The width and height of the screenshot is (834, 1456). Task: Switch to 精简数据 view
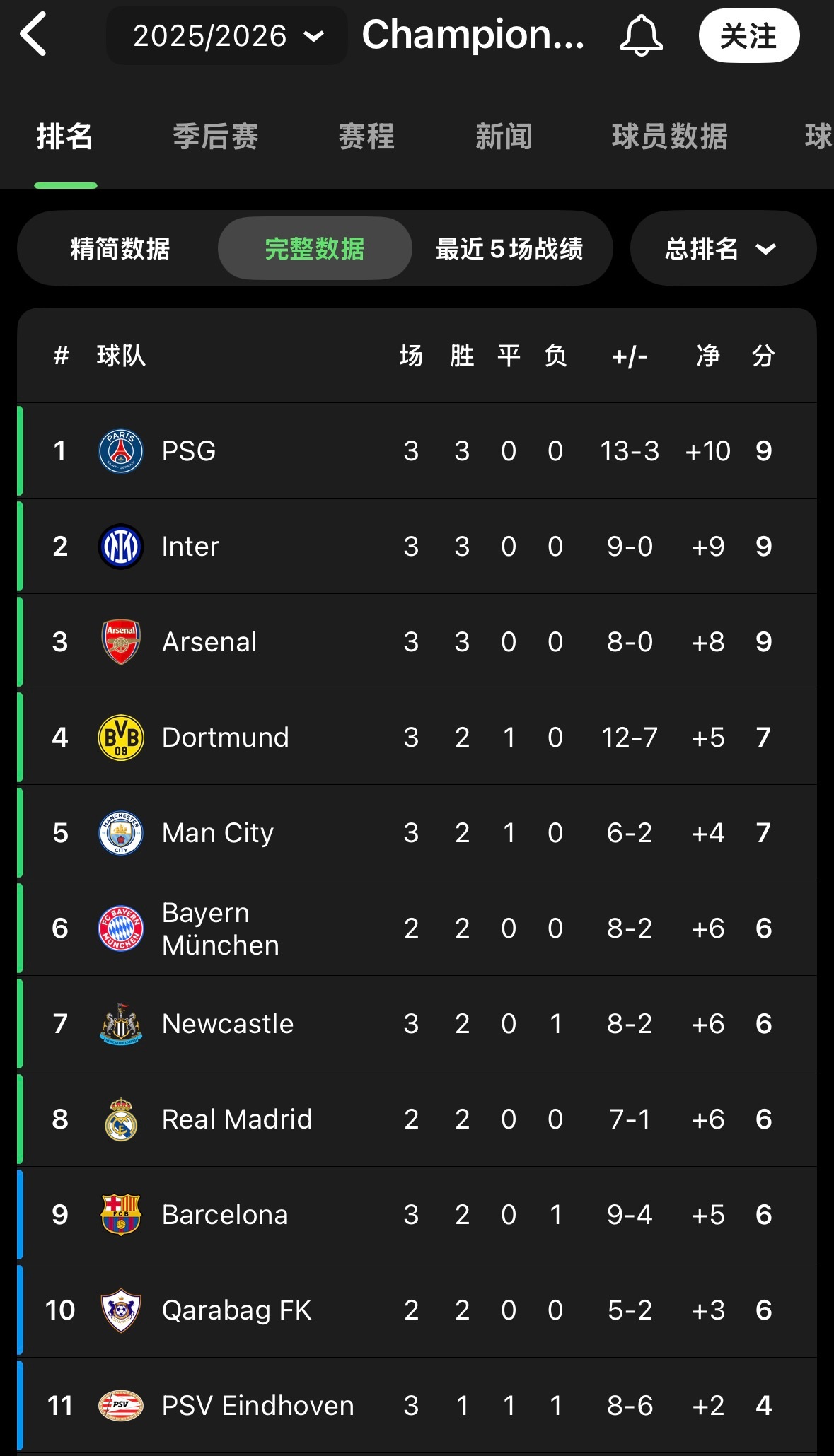click(120, 249)
